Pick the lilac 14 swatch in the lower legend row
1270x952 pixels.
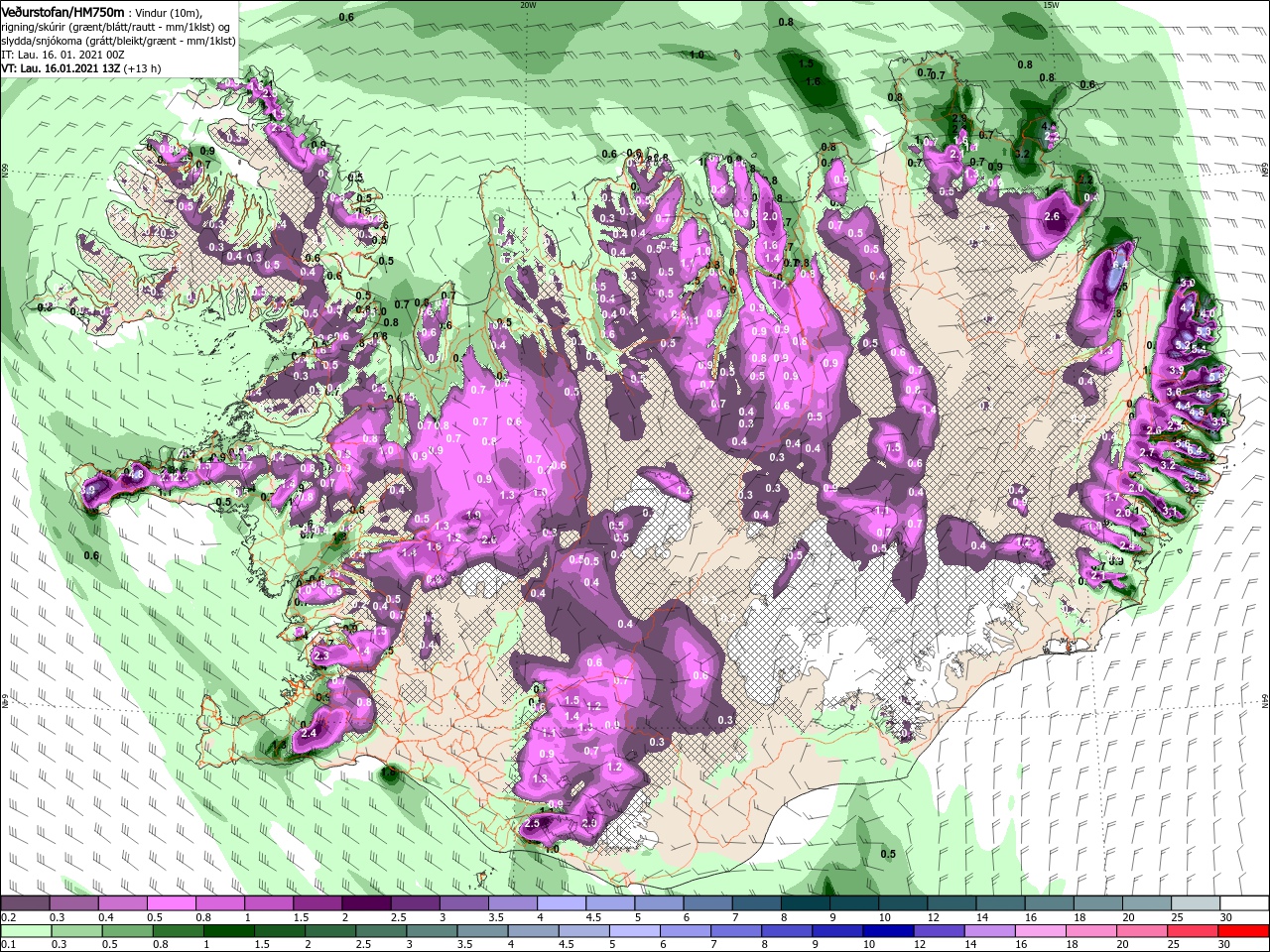click(x=989, y=931)
